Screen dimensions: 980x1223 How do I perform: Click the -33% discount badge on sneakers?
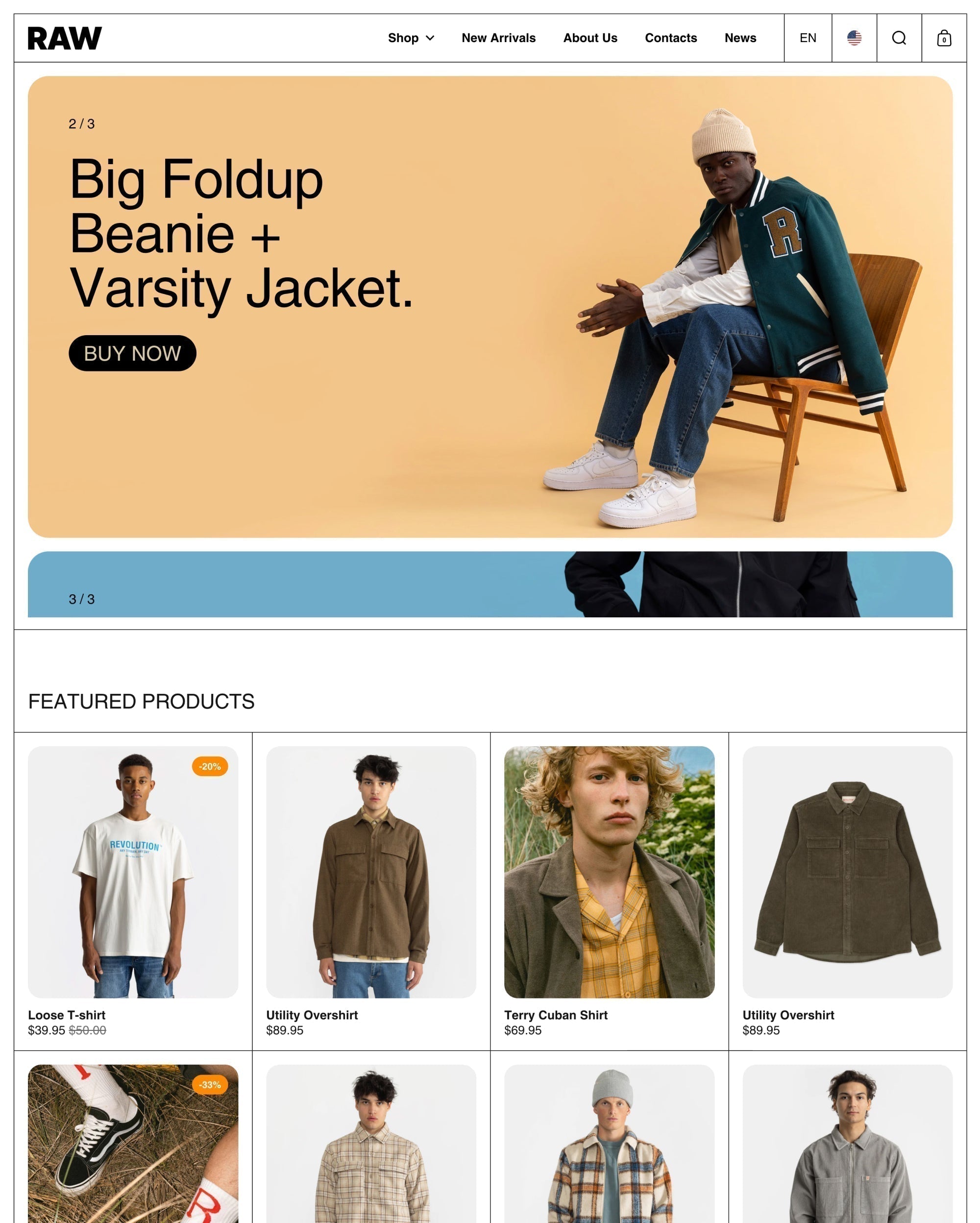pyautogui.click(x=209, y=1085)
